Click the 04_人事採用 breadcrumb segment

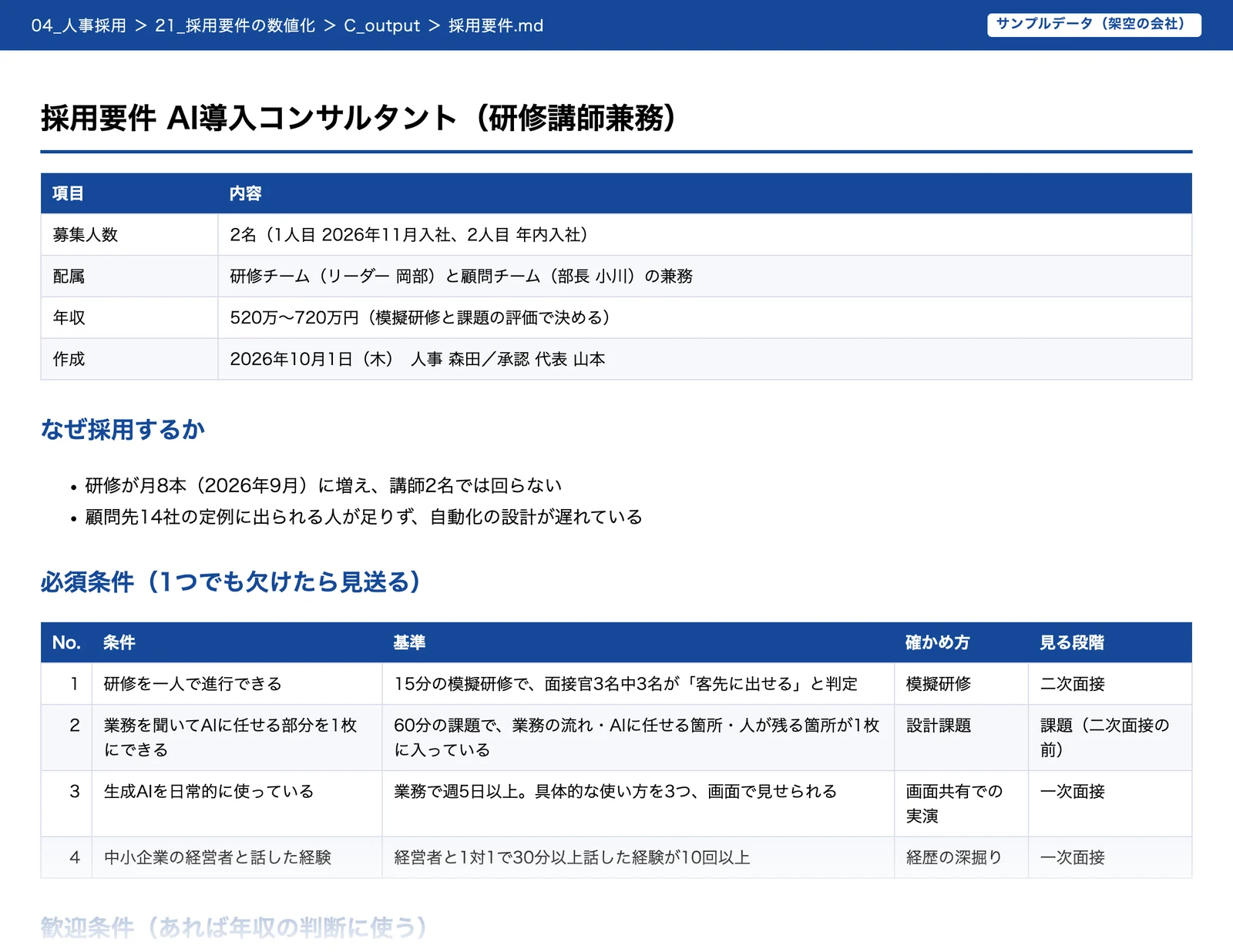pos(79,25)
